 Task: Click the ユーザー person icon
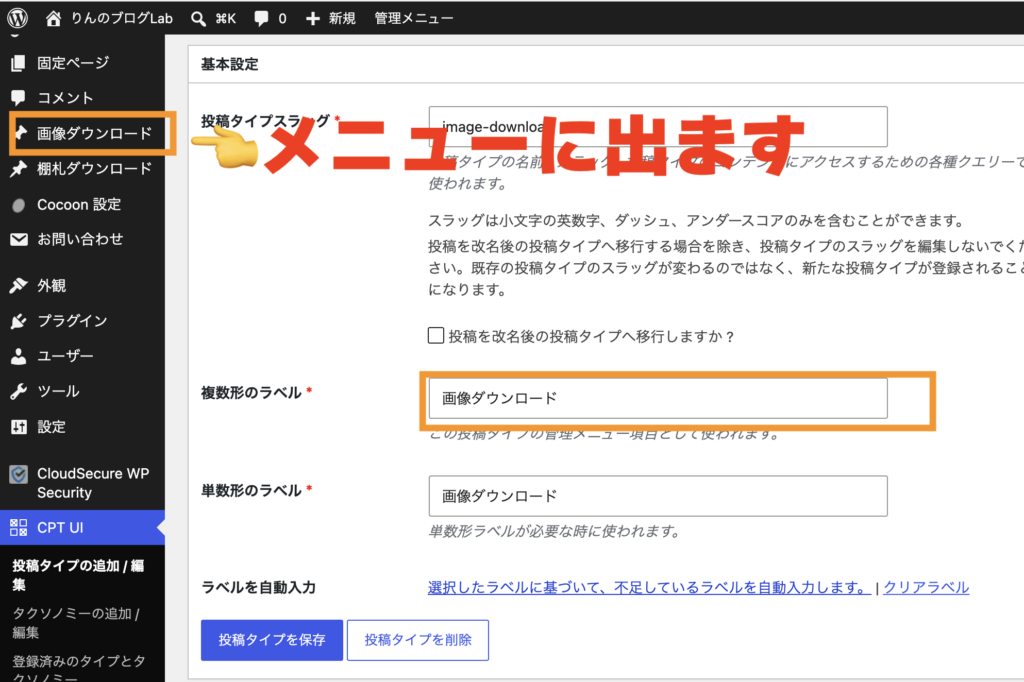(x=18, y=356)
